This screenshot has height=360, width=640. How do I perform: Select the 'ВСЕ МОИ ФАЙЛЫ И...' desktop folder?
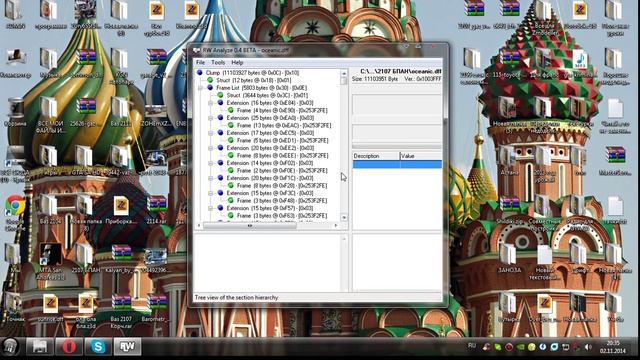50,115
